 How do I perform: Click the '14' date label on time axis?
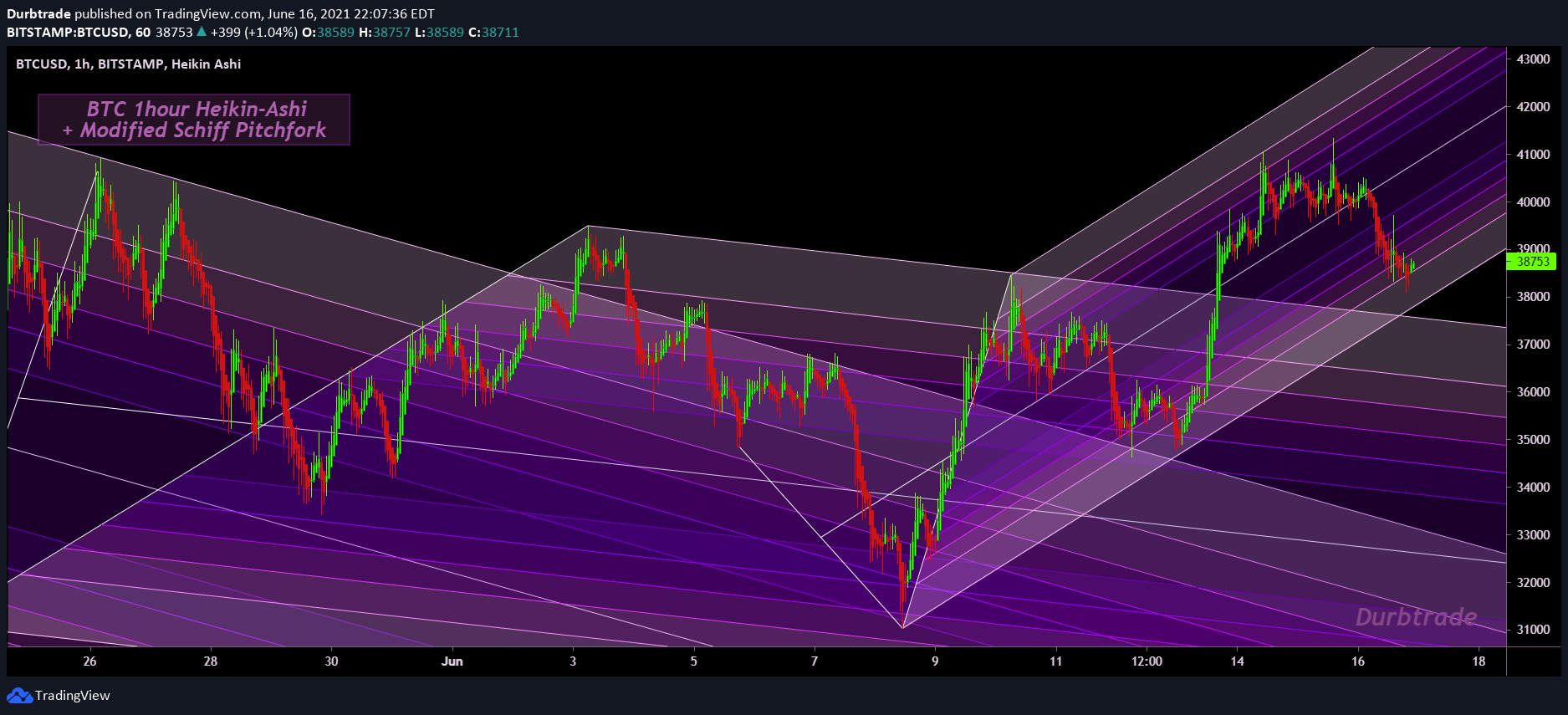1237,661
